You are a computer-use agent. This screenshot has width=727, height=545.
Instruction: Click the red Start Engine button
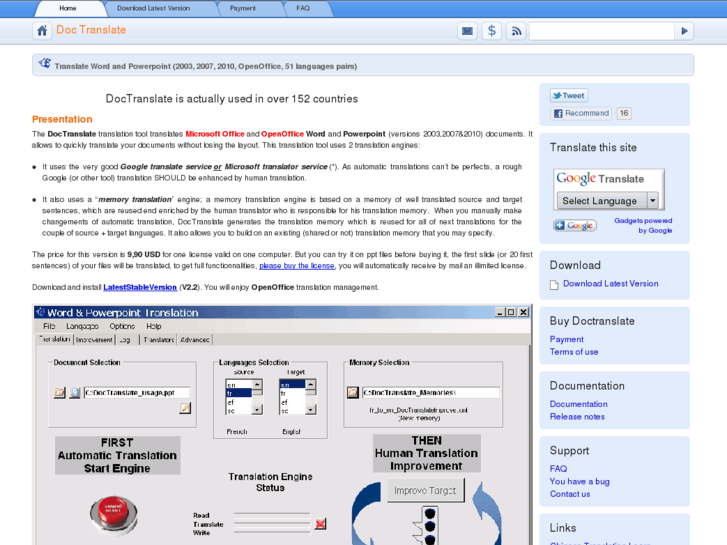[114, 513]
